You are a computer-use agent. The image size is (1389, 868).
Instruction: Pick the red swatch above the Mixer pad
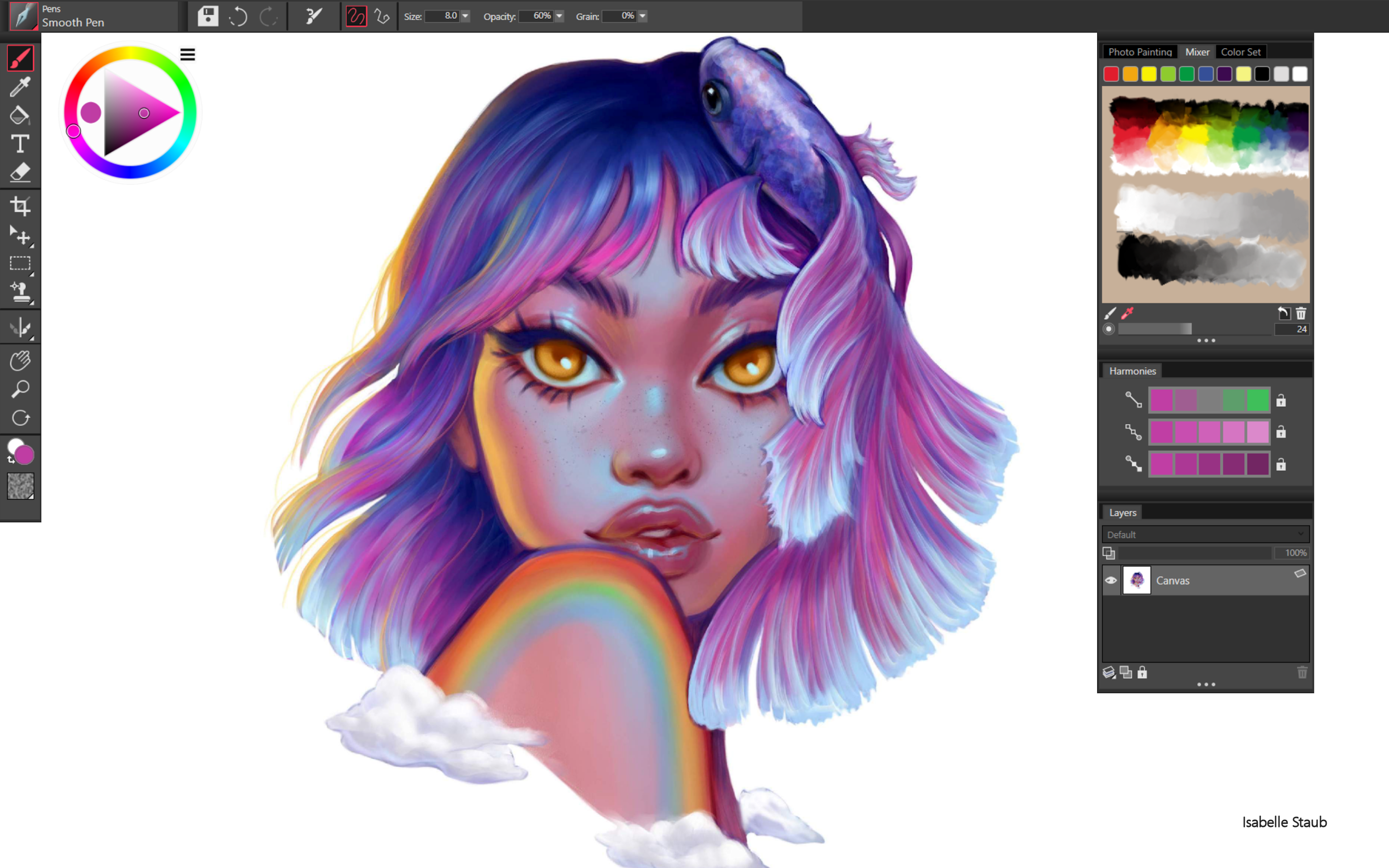point(1111,74)
